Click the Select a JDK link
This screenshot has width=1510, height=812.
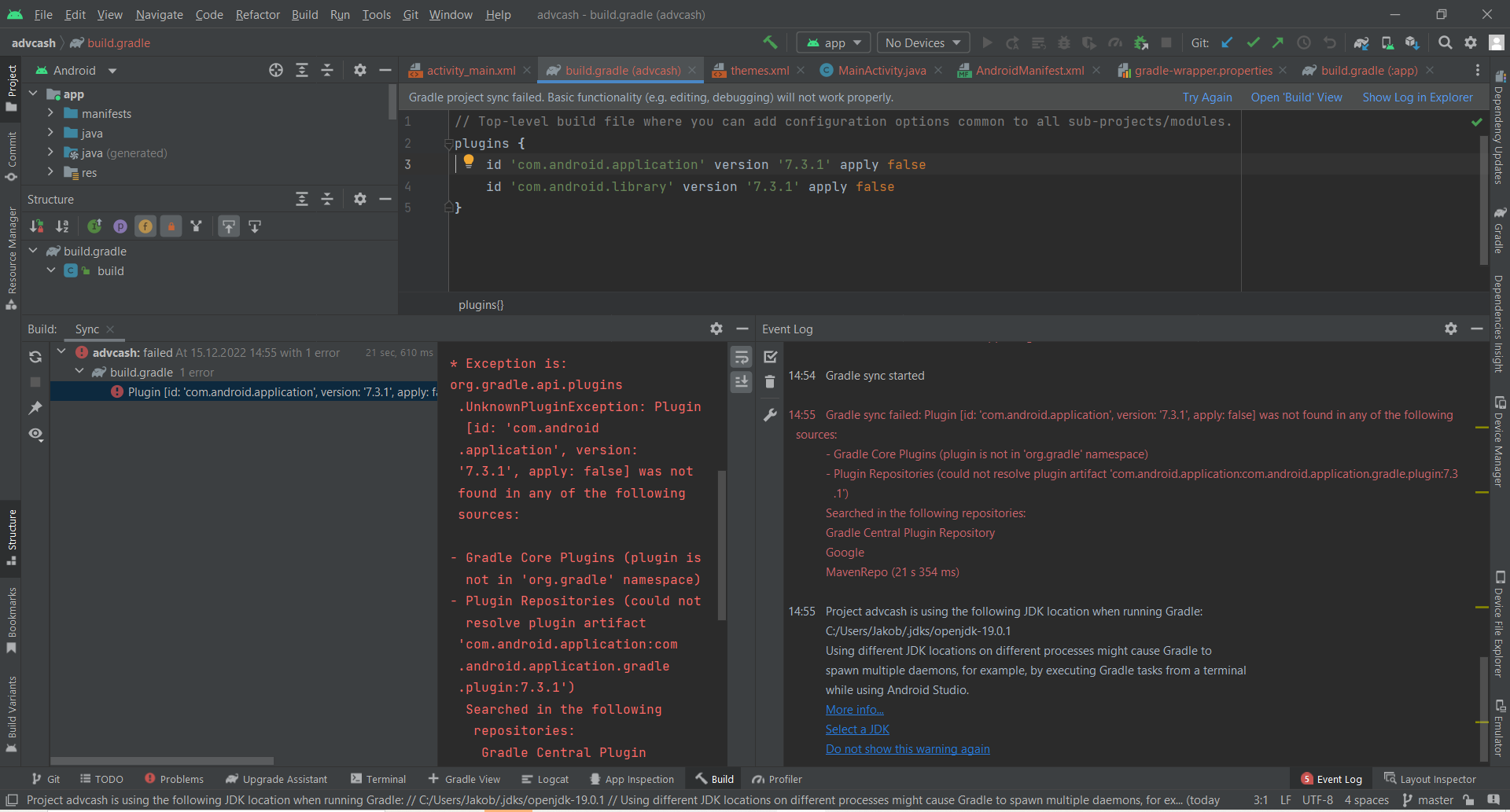tap(857, 729)
